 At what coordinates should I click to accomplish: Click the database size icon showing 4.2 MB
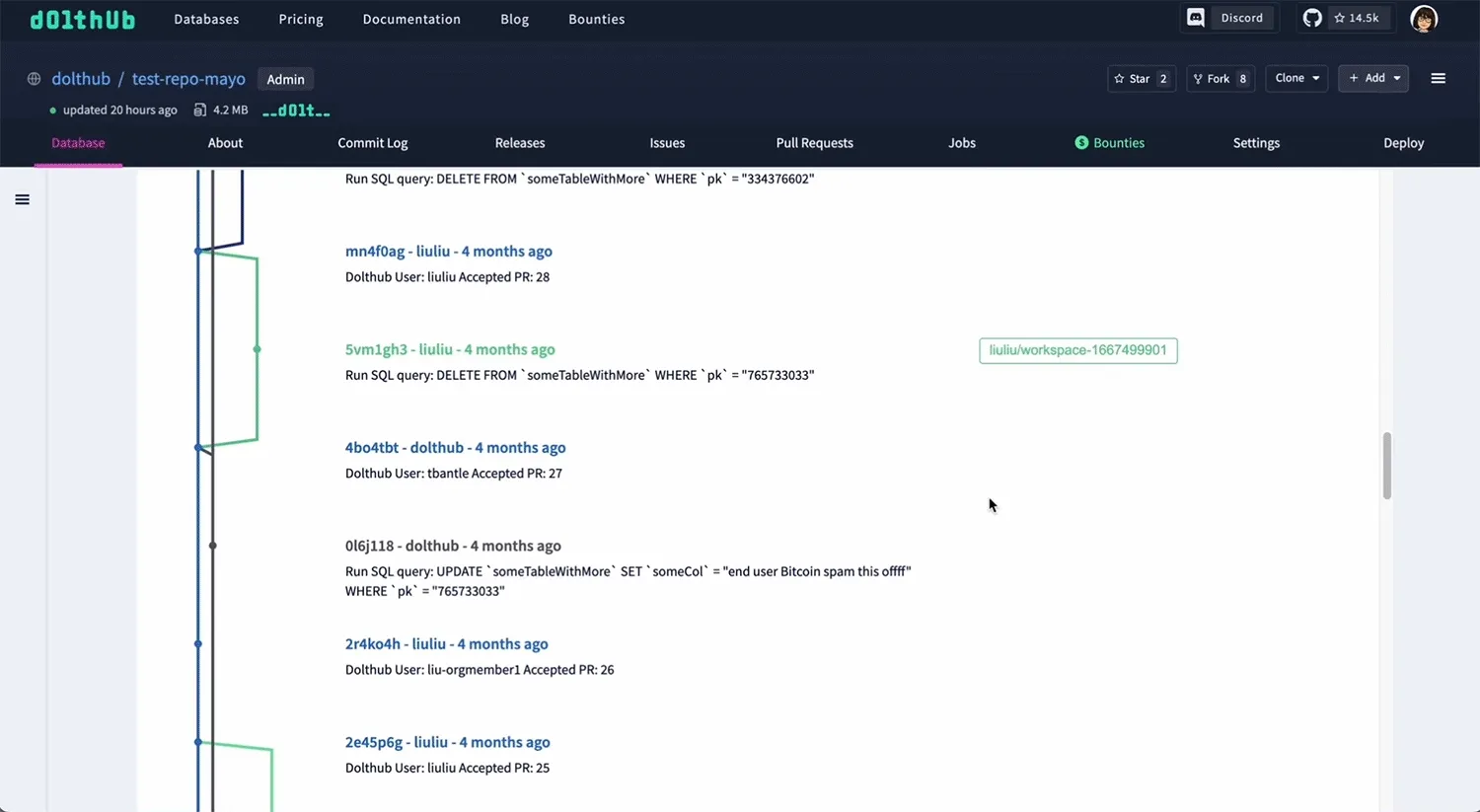[202, 110]
